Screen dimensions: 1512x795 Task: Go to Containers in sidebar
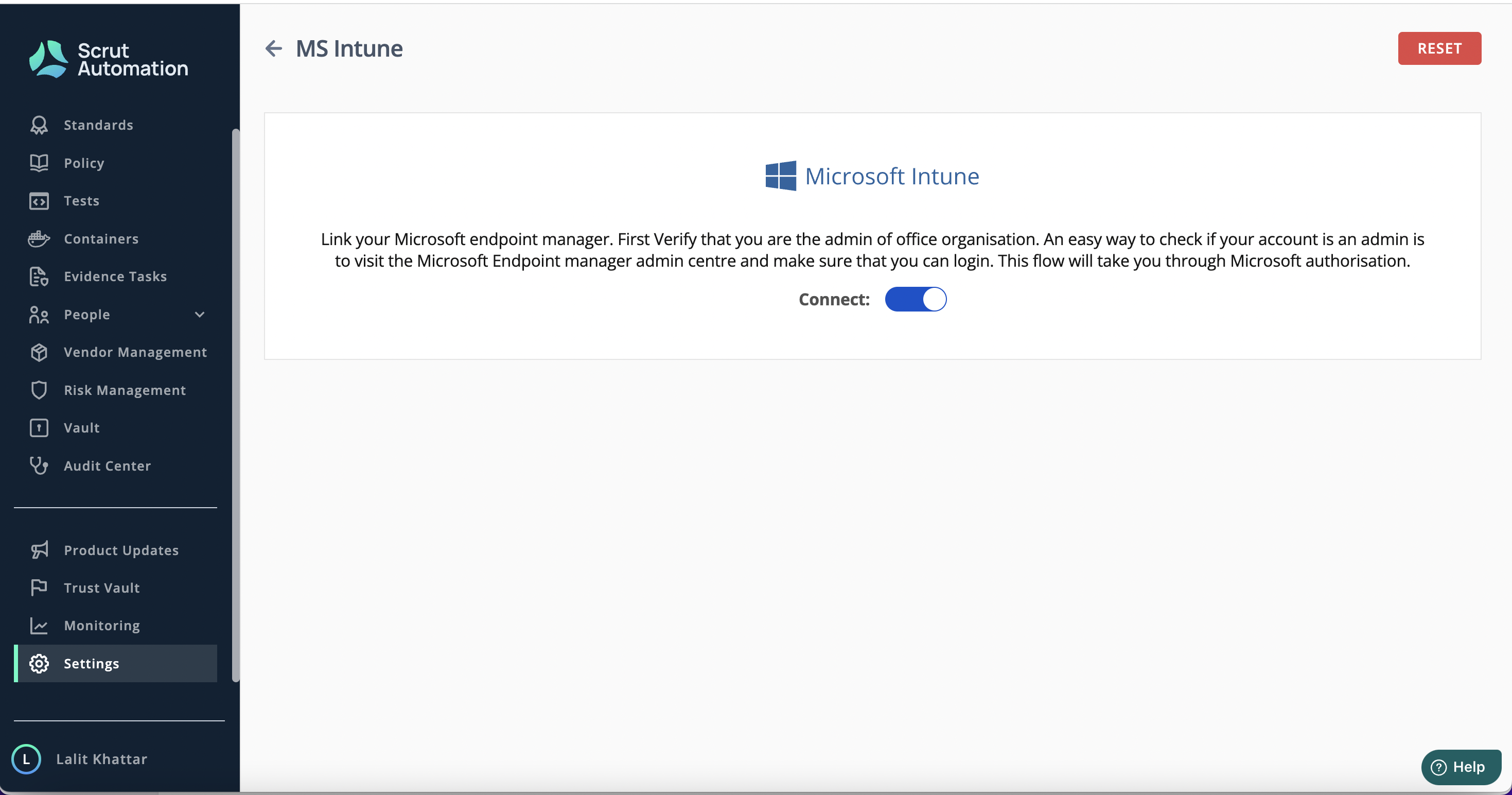coord(101,238)
